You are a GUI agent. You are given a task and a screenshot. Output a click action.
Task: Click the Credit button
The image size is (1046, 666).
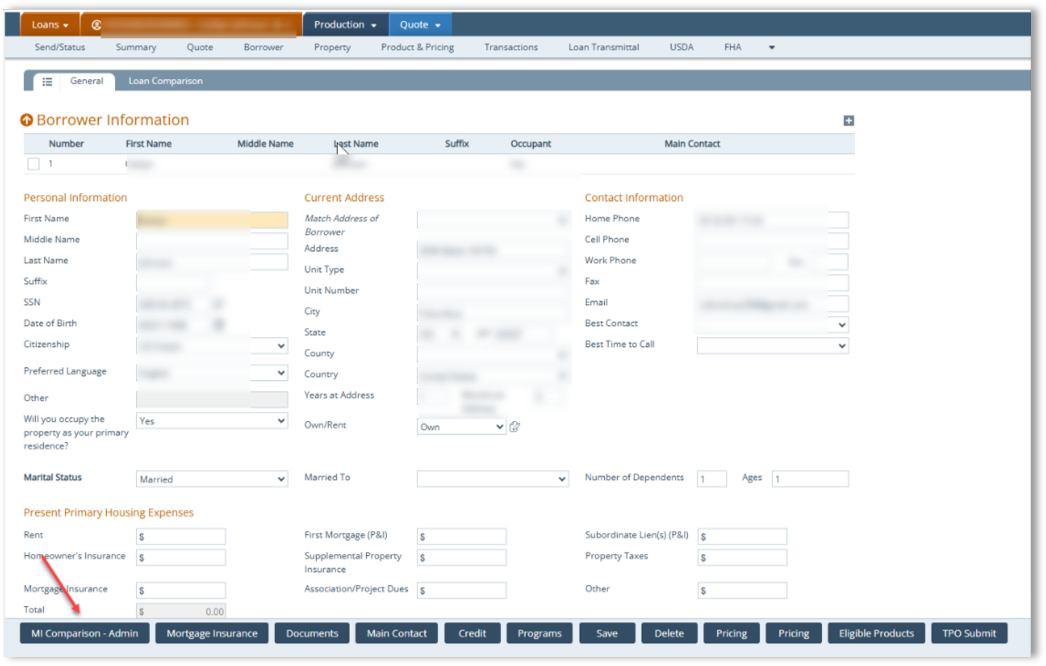(472, 633)
